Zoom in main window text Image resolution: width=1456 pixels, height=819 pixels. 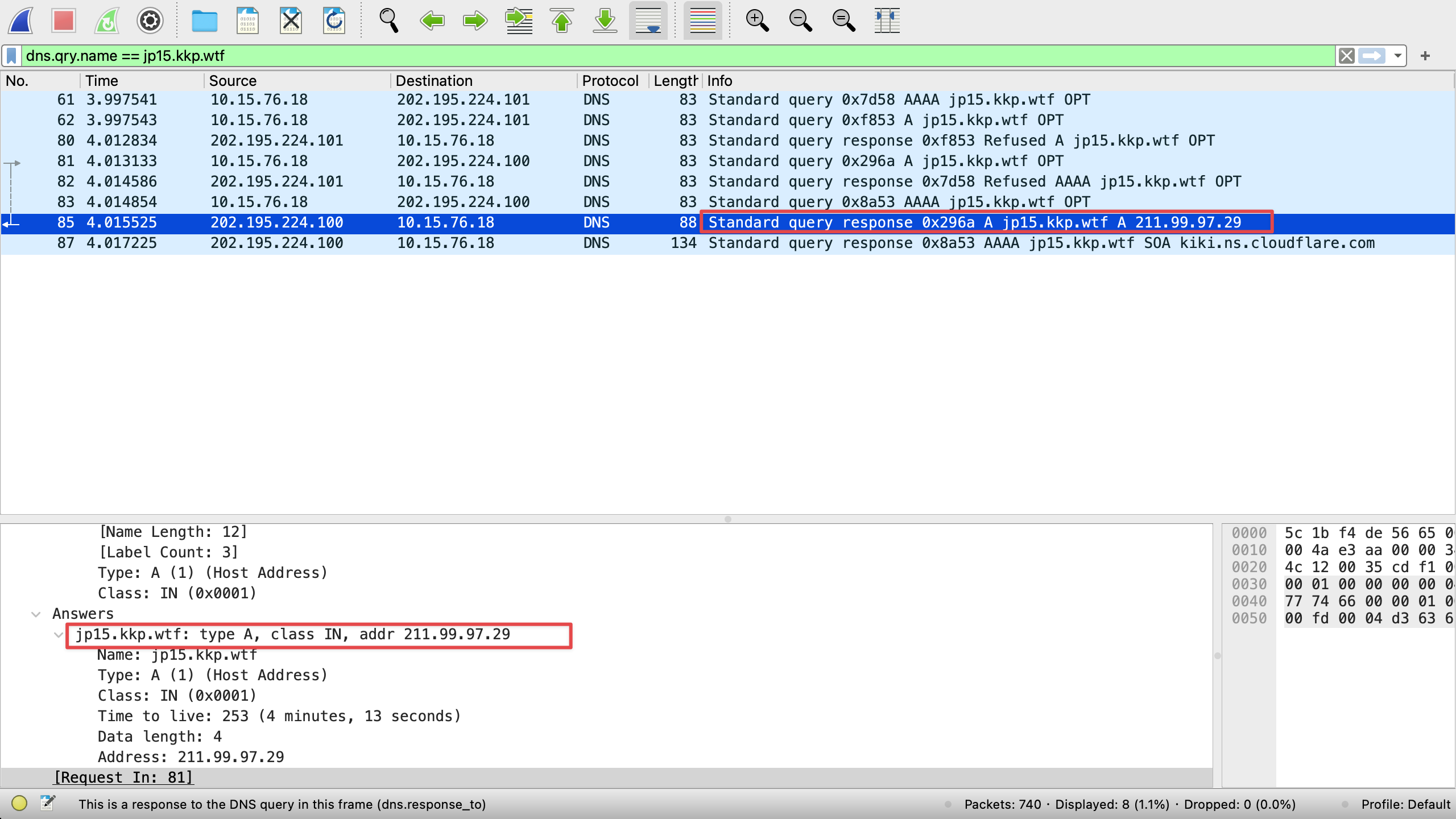click(x=757, y=21)
